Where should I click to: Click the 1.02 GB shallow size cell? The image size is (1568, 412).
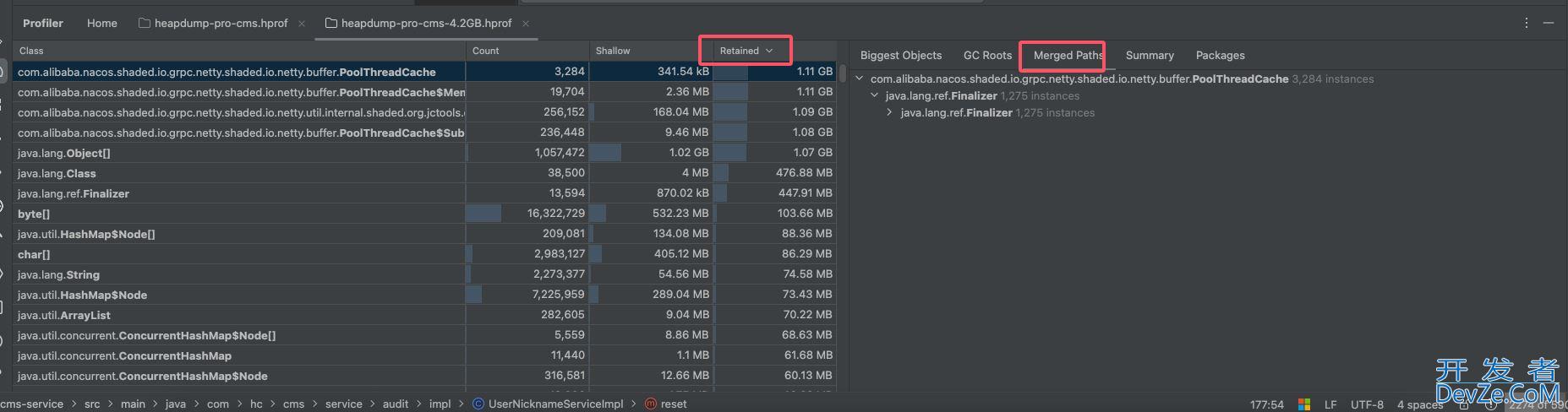[651, 153]
